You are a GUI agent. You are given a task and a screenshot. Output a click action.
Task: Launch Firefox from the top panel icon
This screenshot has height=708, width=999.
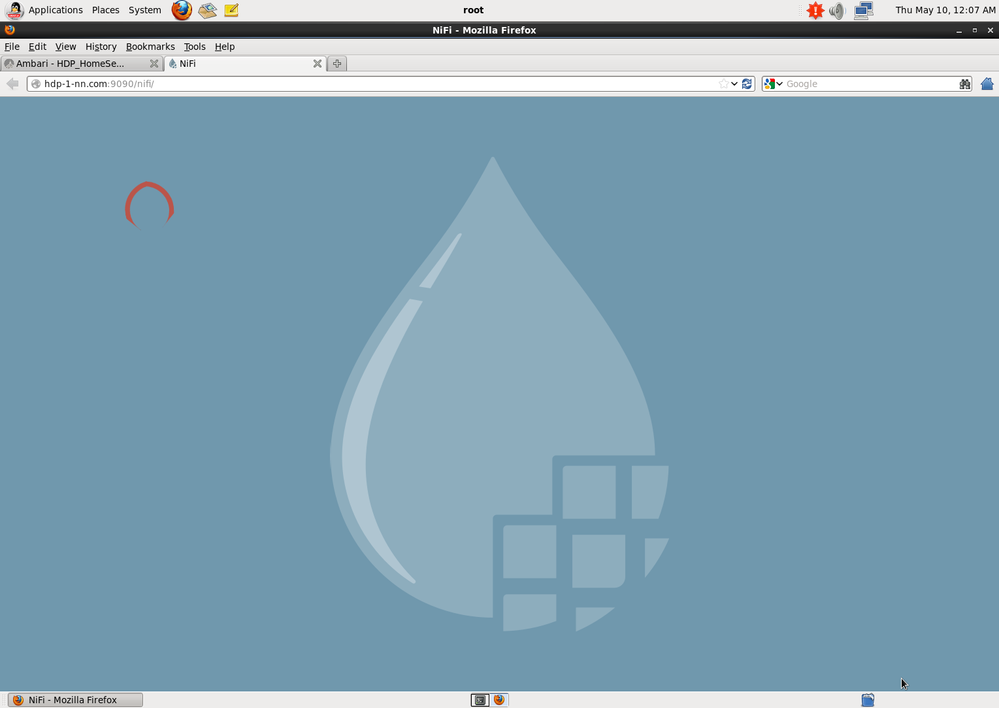pyautogui.click(x=181, y=10)
